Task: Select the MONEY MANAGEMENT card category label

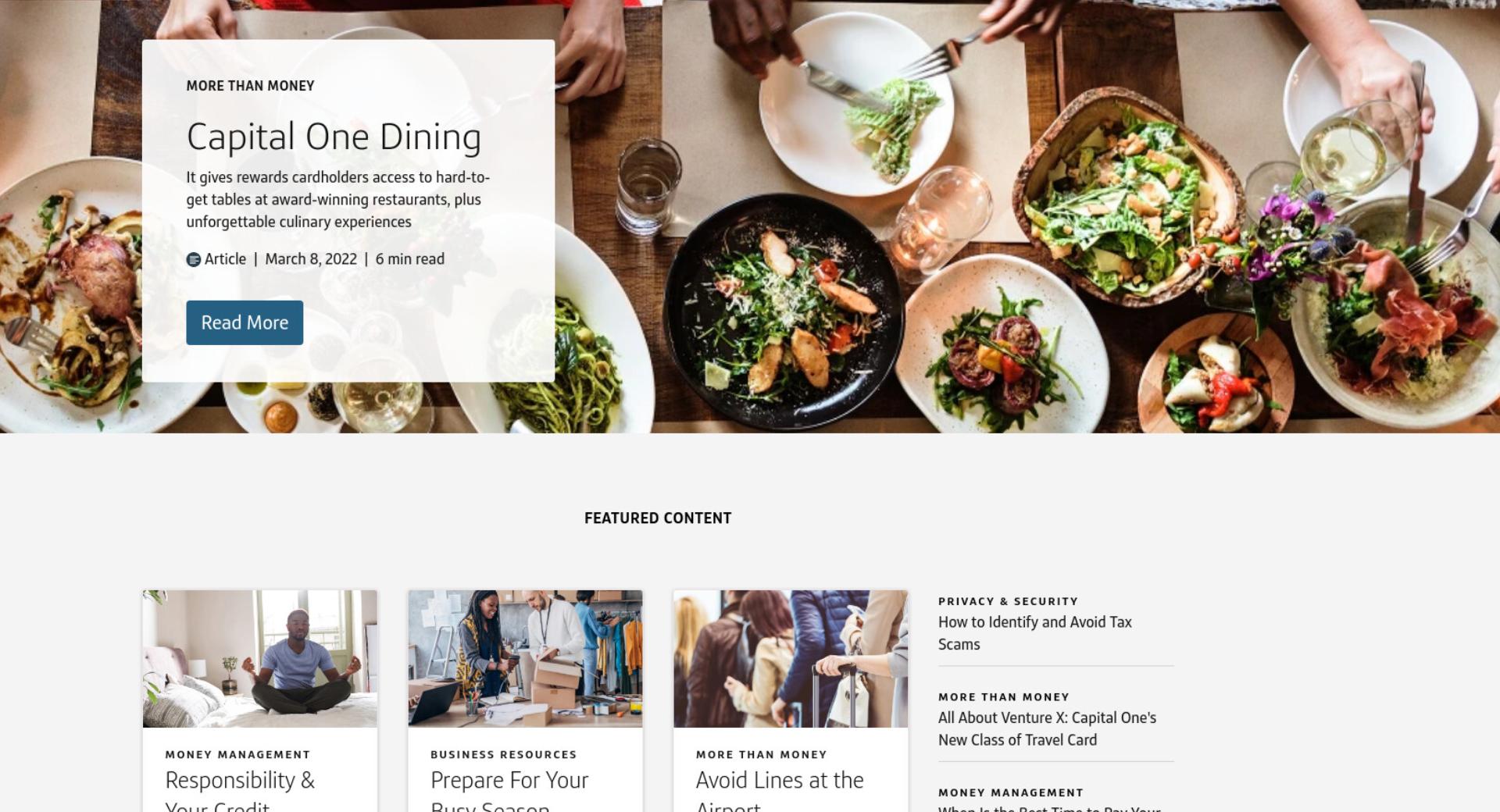Action: point(237,754)
